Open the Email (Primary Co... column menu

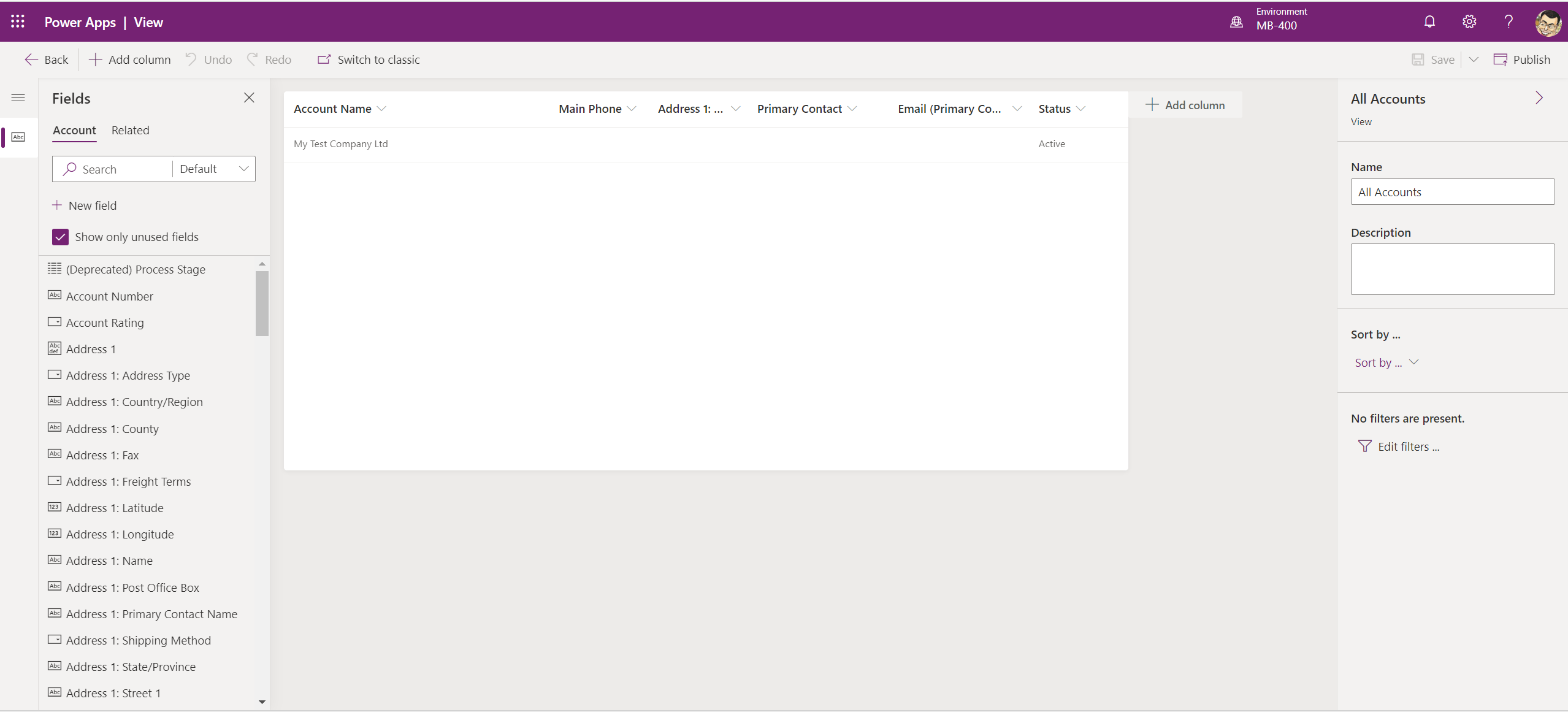(1017, 109)
